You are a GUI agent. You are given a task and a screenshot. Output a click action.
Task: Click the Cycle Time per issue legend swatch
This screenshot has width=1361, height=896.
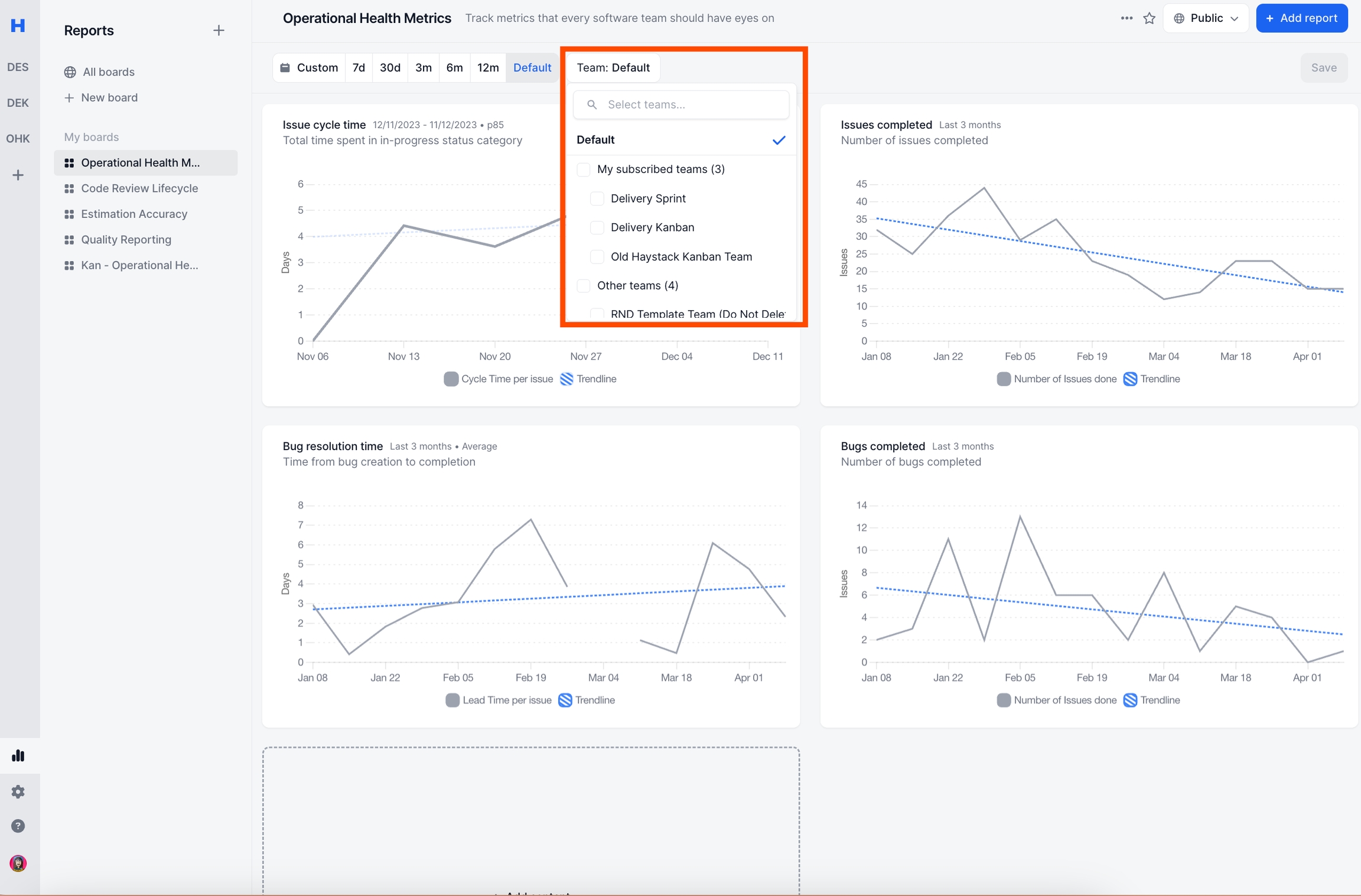coord(451,379)
